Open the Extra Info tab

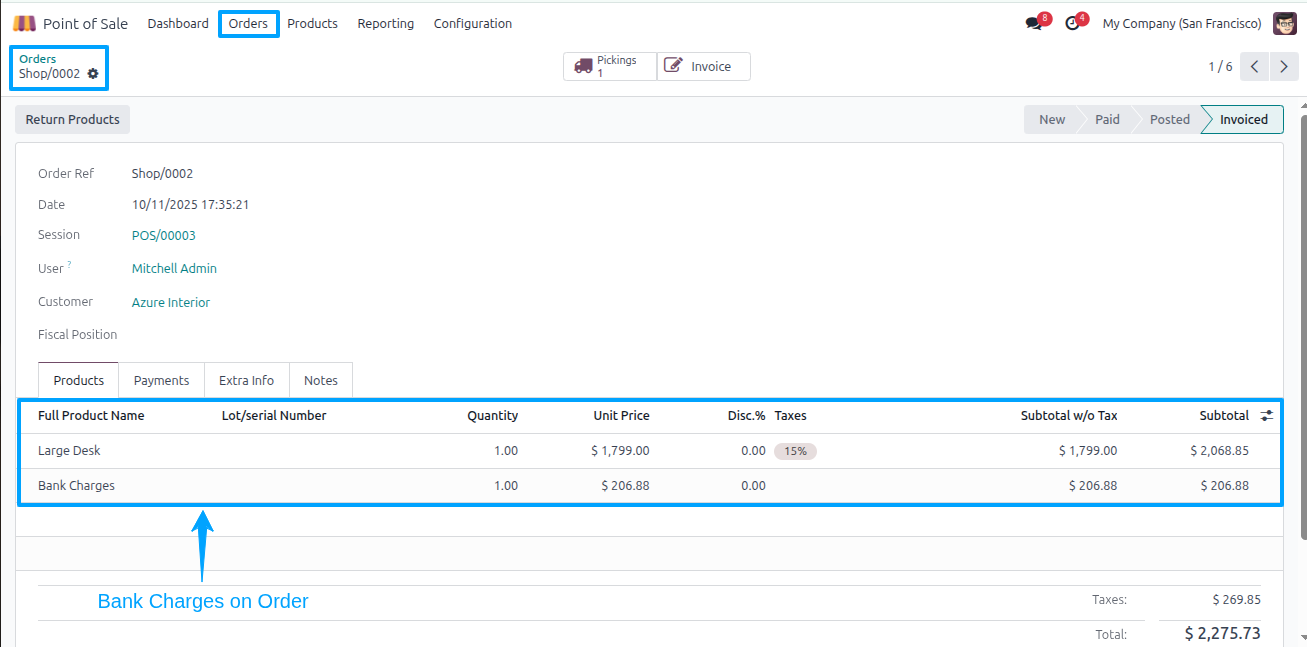(x=247, y=380)
